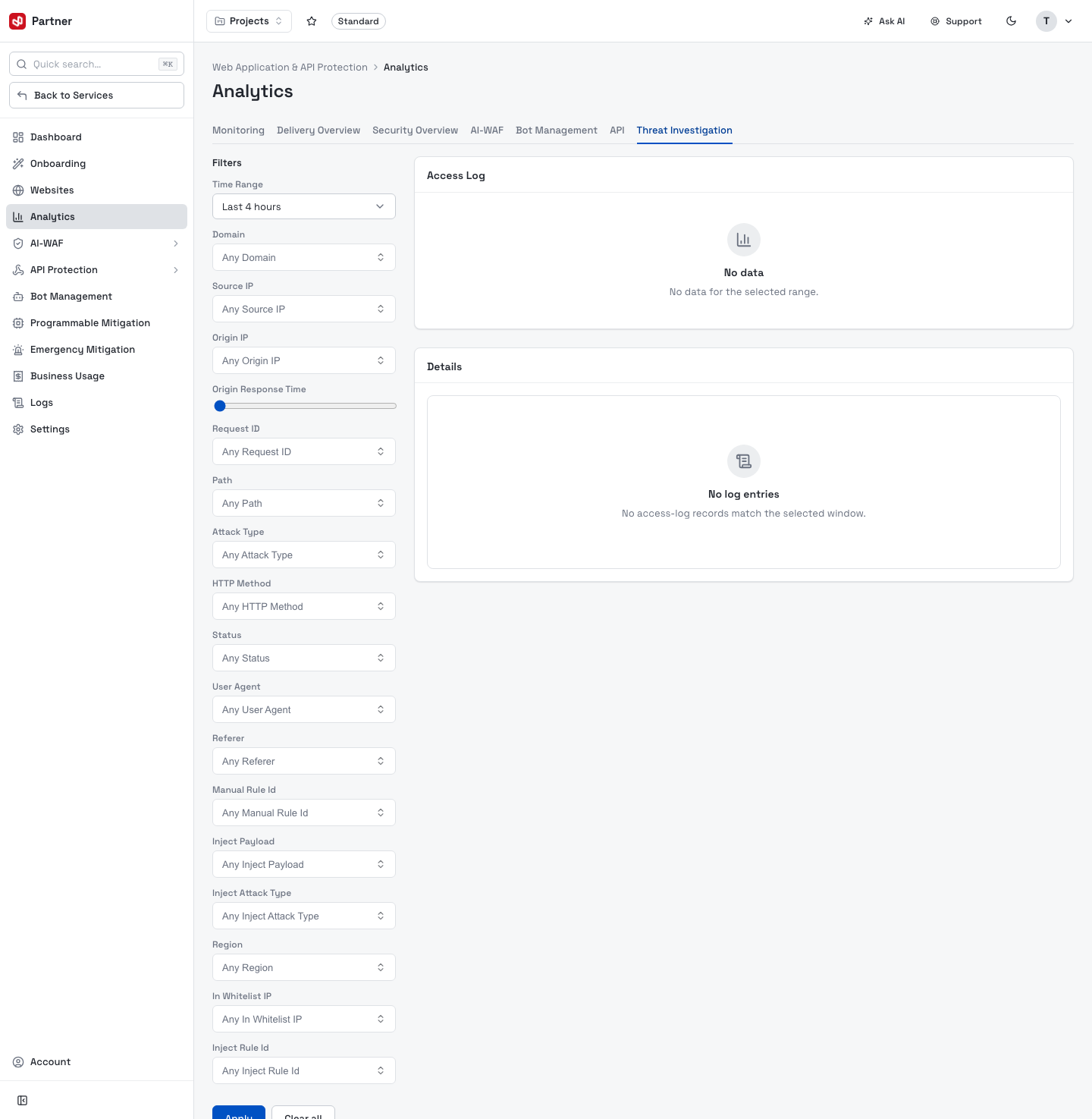Screen dimensions: 1092x1119
Task: Click the AI-WAF shield icon
Action: (18, 244)
